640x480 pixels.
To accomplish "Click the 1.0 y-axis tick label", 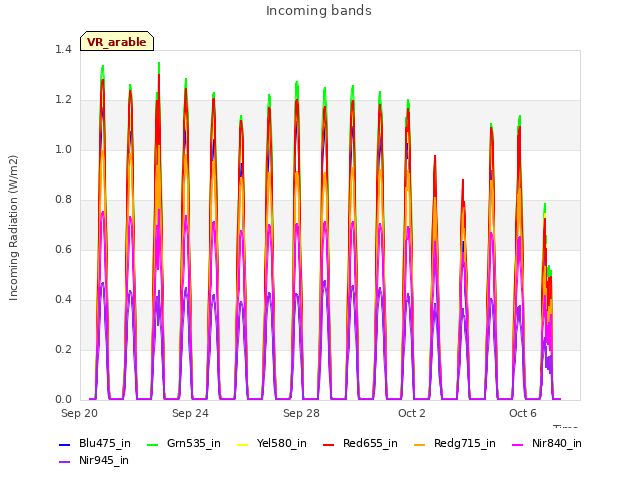I will coord(63,149).
